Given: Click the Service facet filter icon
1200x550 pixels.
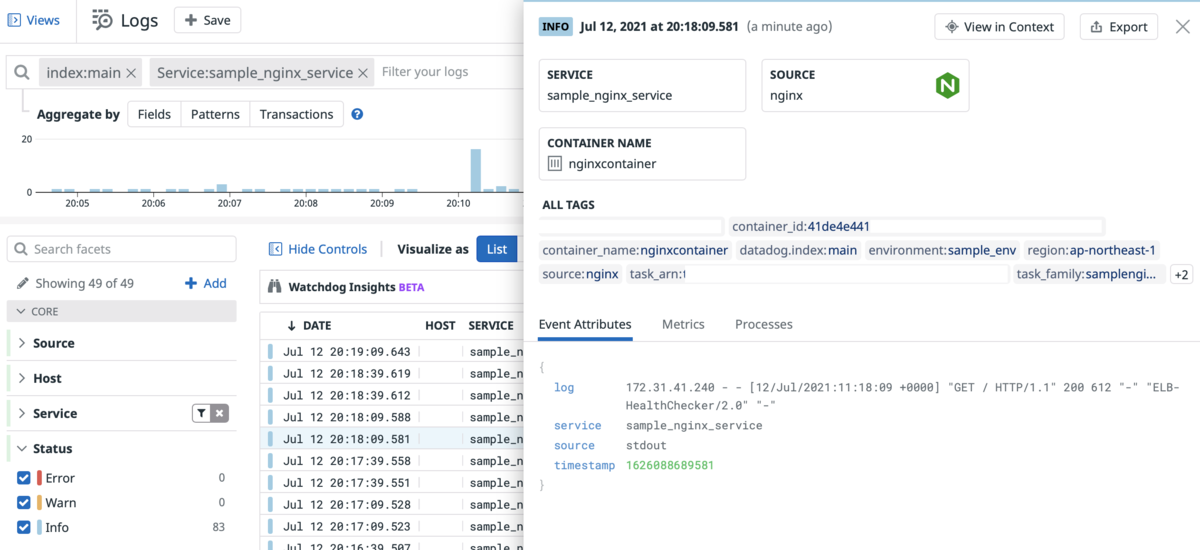Looking at the screenshot, I should tap(201, 413).
